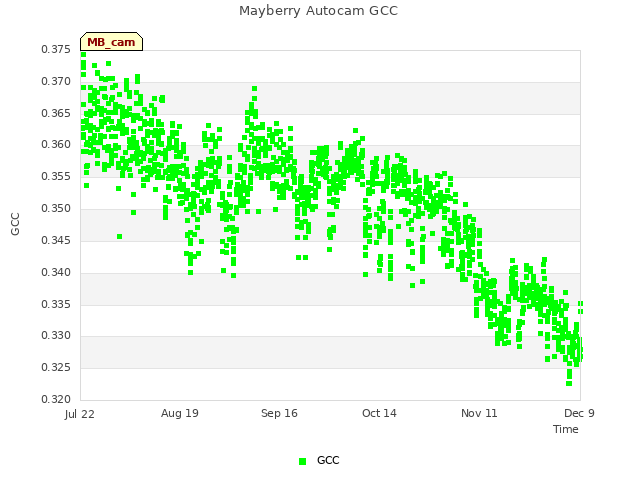The image size is (640, 480).
Task: Click the 0.375 y-axis value
Action: click(56, 49)
